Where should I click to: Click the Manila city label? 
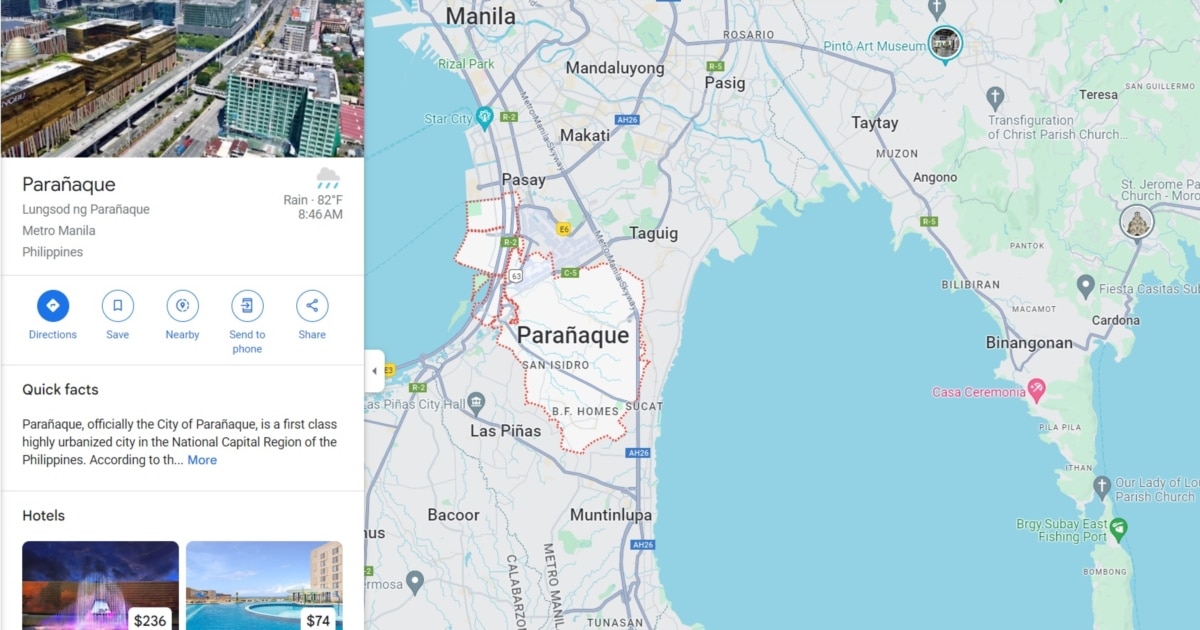(x=480, y=16)
